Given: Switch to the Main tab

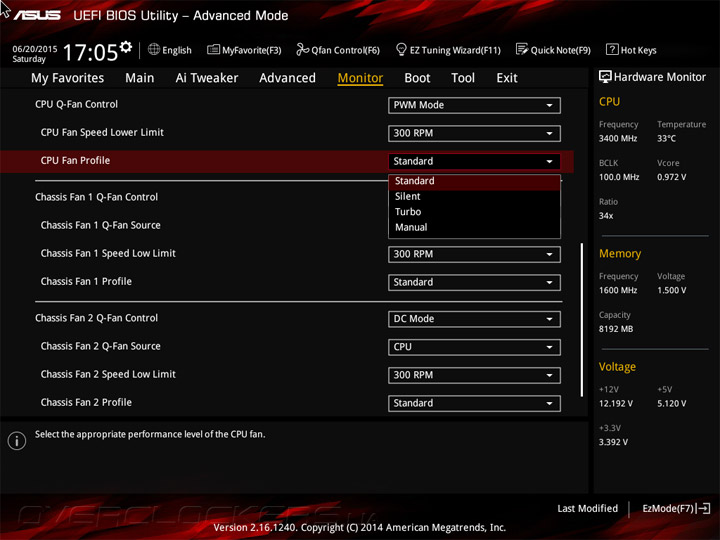Looking at the screenshot, I should click(140, 78).
